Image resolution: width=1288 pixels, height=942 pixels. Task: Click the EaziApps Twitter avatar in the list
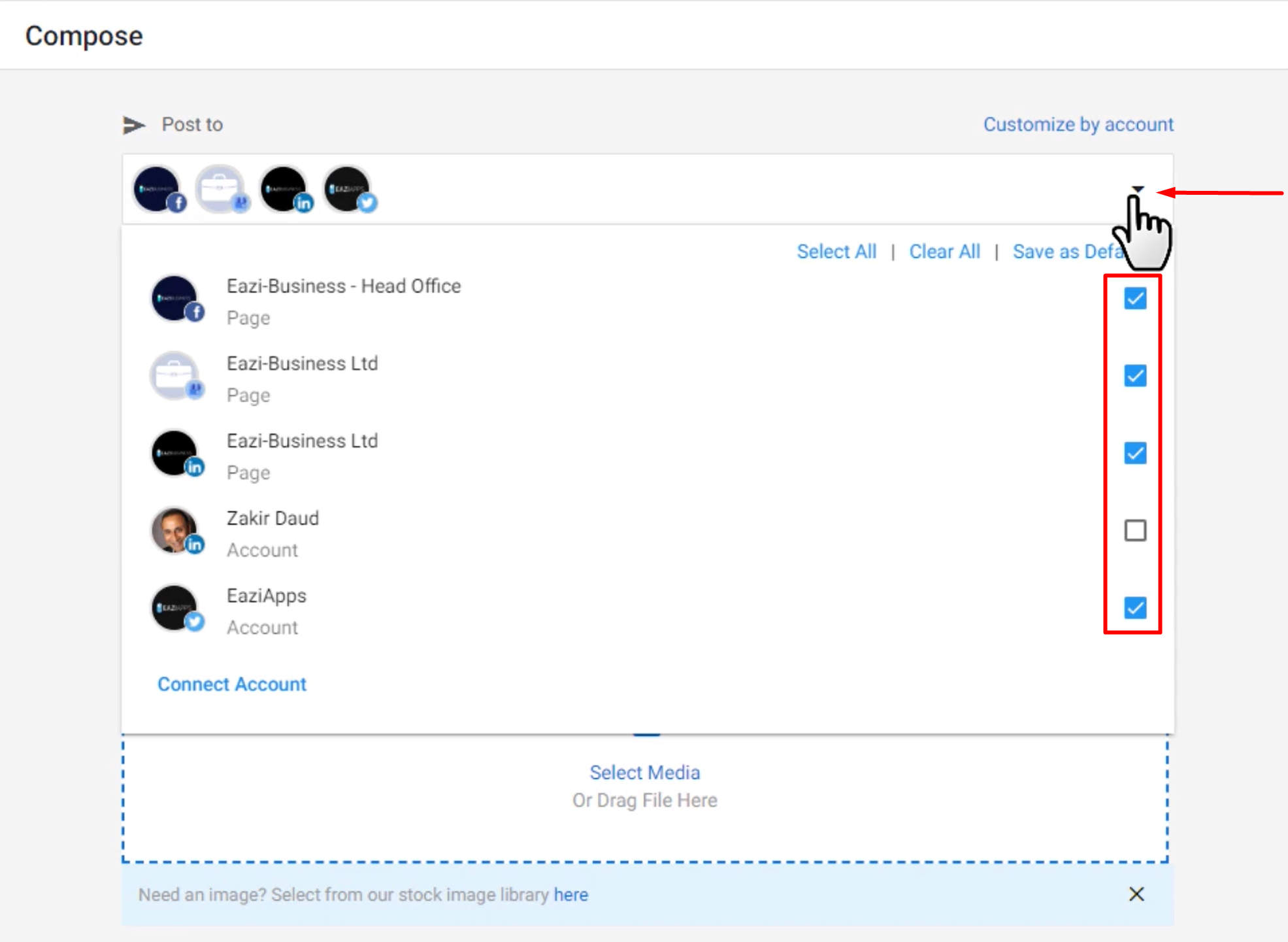click(176, 608)
